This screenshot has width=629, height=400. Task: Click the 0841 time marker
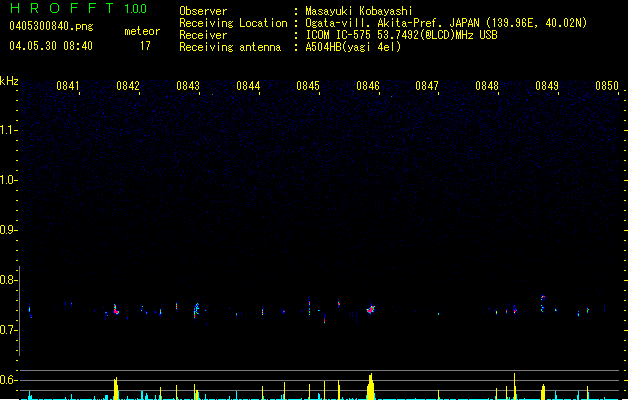[68, 86]
